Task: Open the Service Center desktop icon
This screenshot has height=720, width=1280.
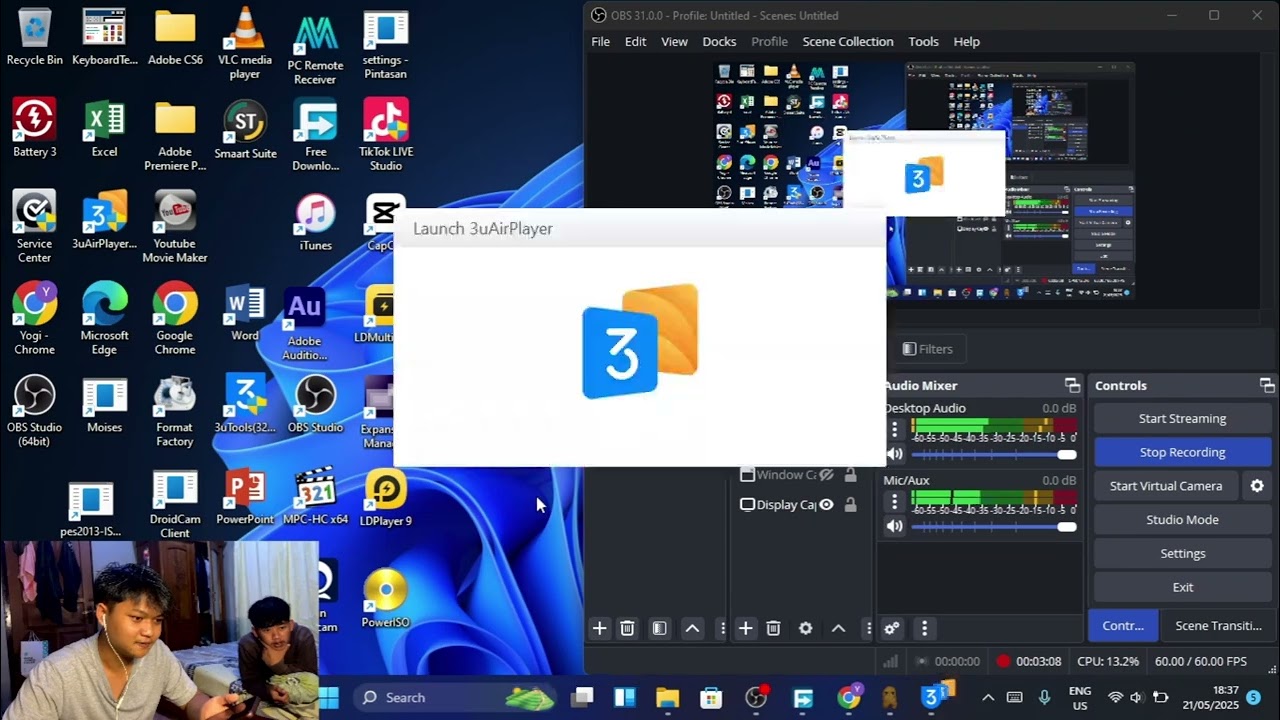Action: pos(34,227)
